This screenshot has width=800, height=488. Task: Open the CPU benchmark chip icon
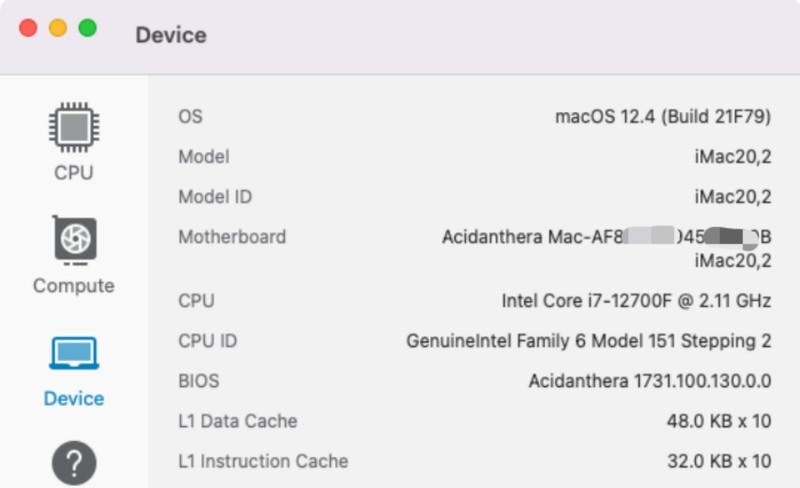pos(74,127)
